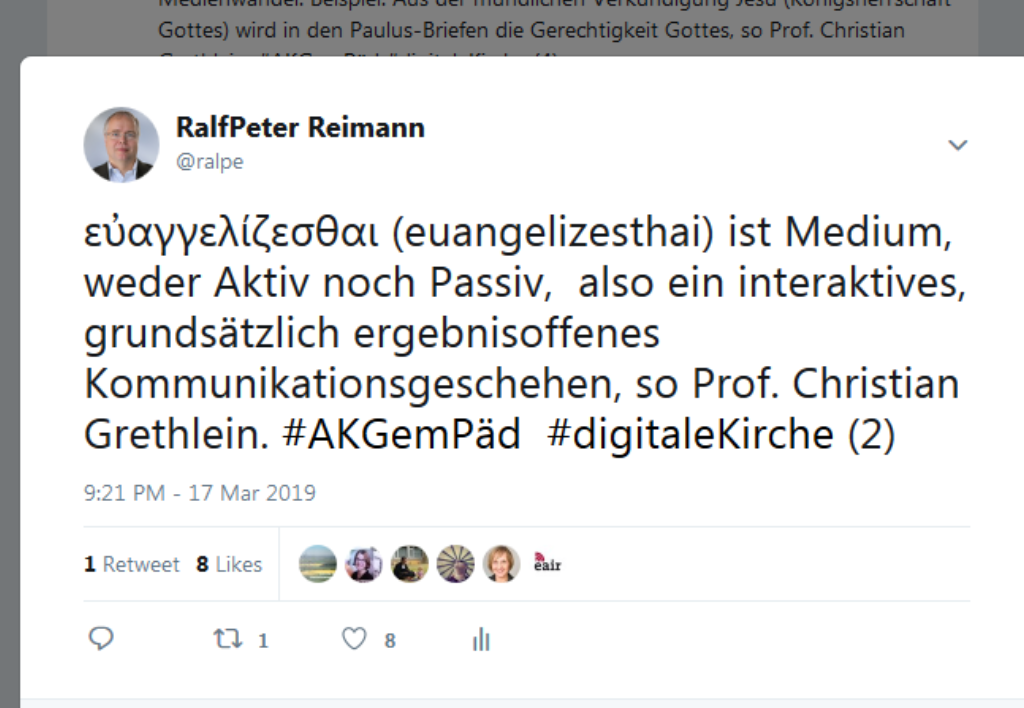The image size is (1024, 708).
Task: Click the reply speech bubble icon
Action: (101, 638)
